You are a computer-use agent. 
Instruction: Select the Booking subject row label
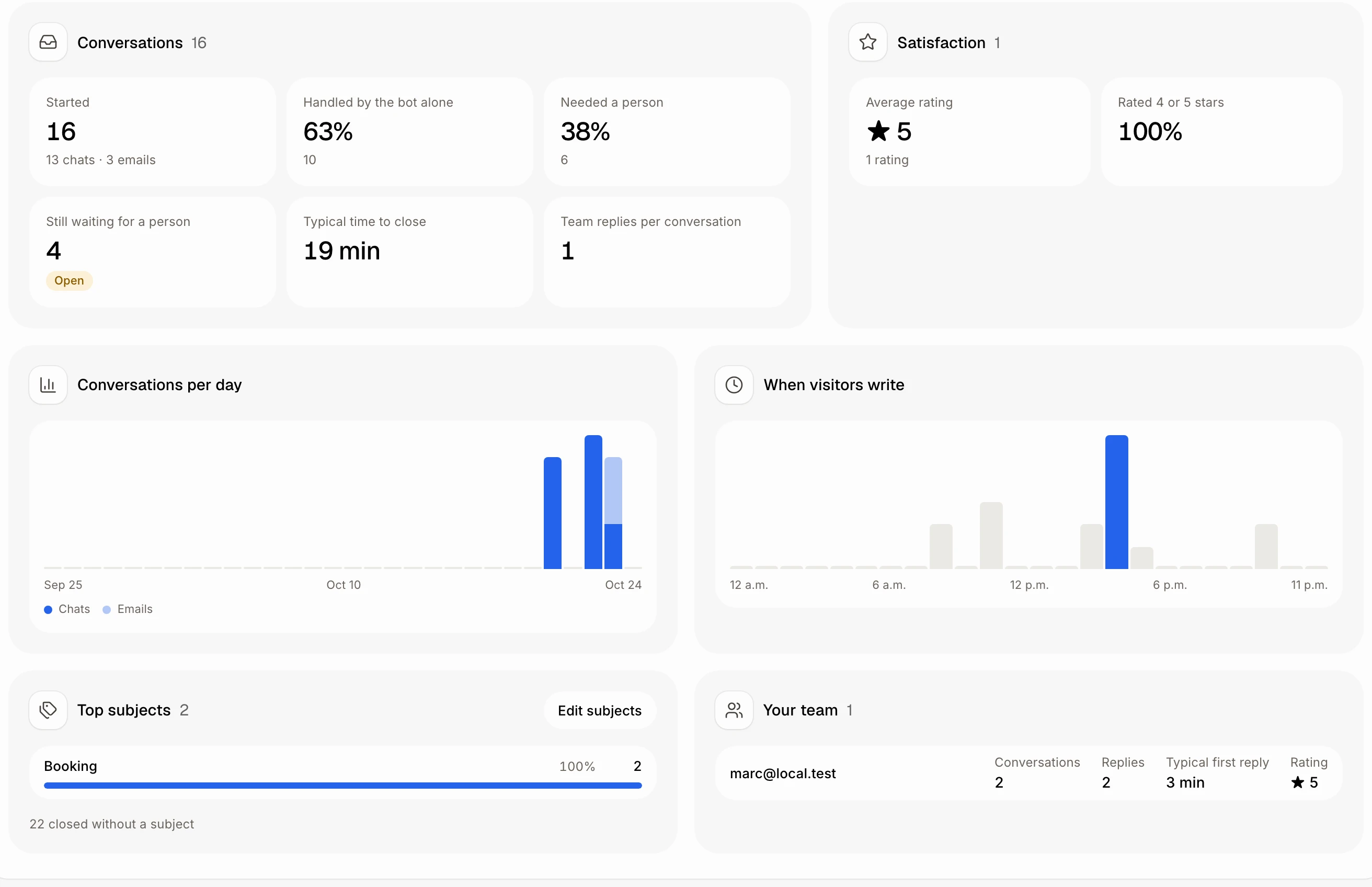click(x=70, y=766)
